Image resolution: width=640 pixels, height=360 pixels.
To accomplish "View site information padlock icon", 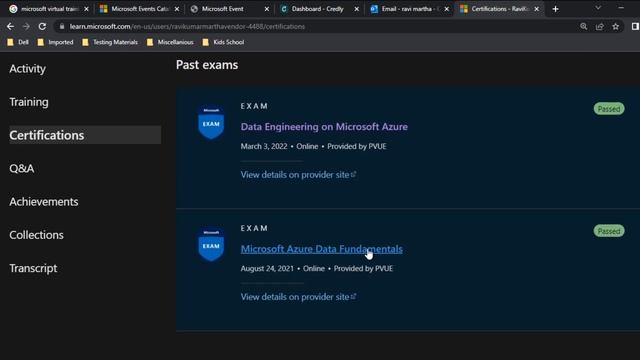I will coord(62,27).
